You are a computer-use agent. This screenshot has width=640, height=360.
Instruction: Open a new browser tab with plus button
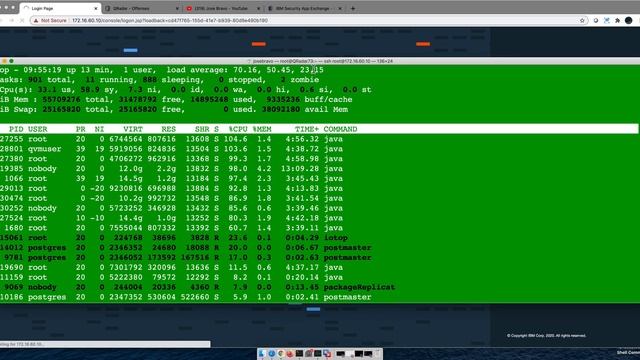pyautogui.click(x=353, y=8)
